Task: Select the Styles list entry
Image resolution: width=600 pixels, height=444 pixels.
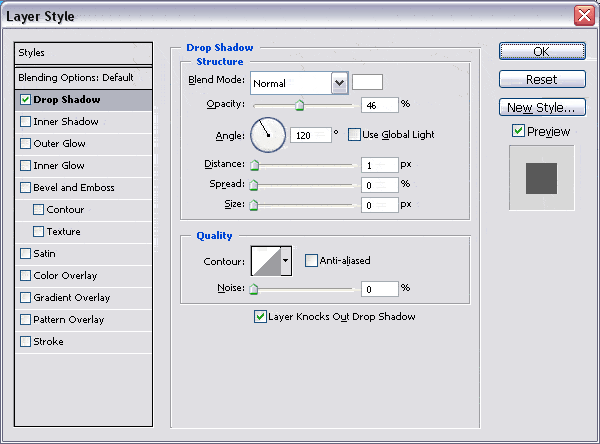Action: [x=83, y=53]
